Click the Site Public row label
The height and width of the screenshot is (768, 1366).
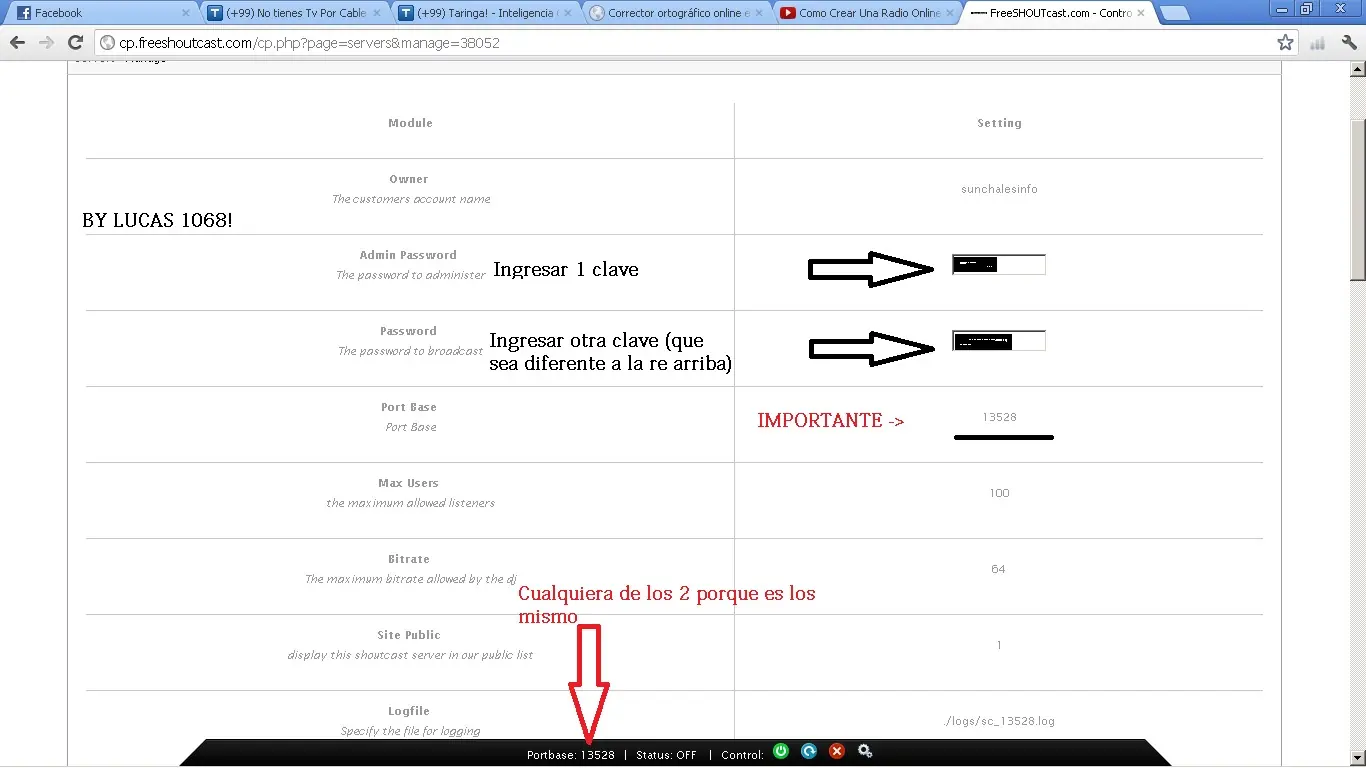coord(409,635)
